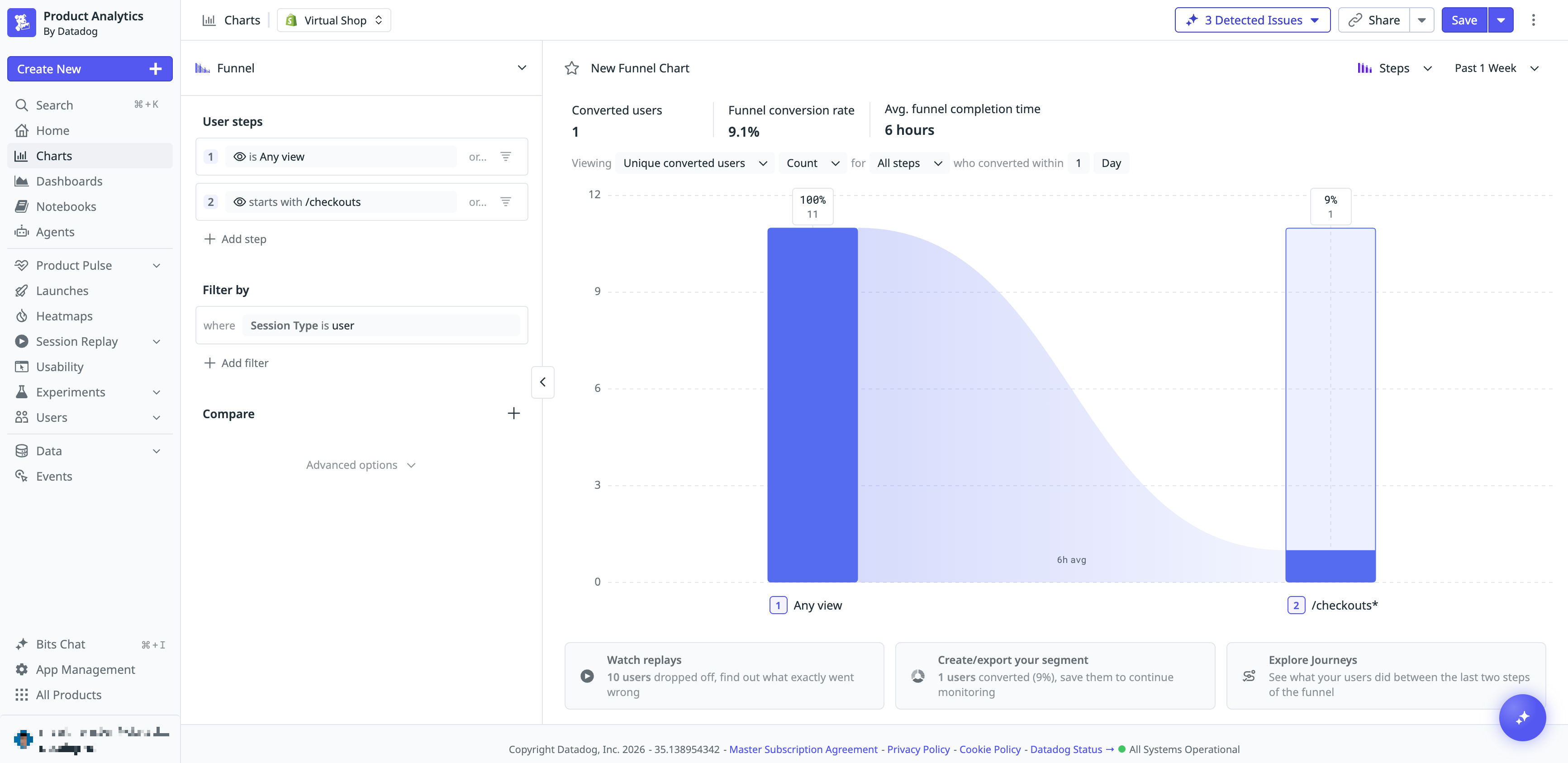1568x763 pixels.
Task: Click the Usability icon in the sidebar
Action: (22, 367)
